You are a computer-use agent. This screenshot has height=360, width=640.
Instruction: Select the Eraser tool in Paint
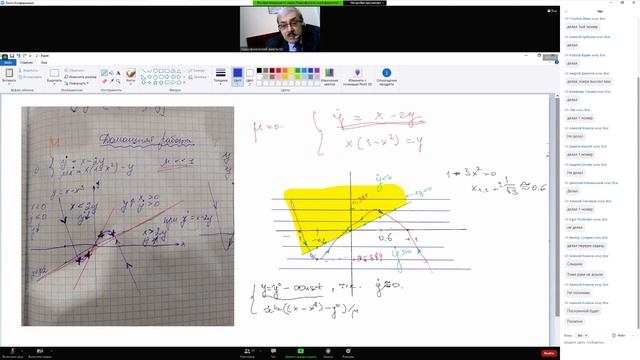click(104, 81)
